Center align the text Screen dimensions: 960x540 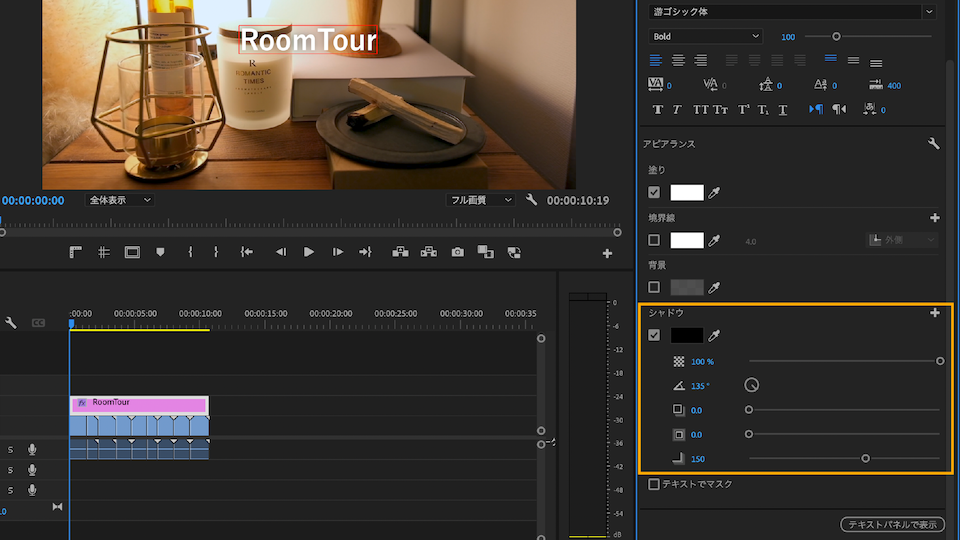pos(678,61)
